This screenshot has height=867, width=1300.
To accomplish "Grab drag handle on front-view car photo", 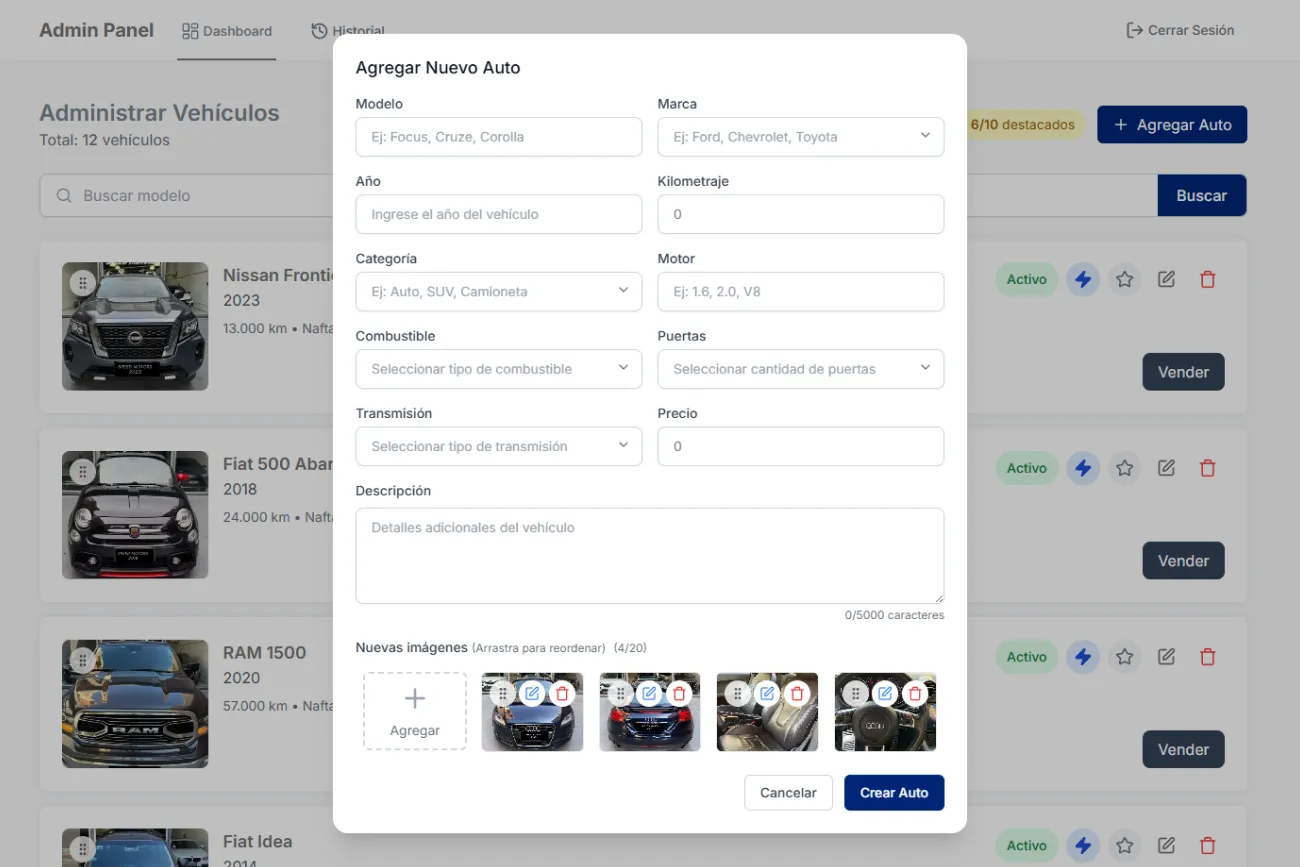I will pos(502,693).
